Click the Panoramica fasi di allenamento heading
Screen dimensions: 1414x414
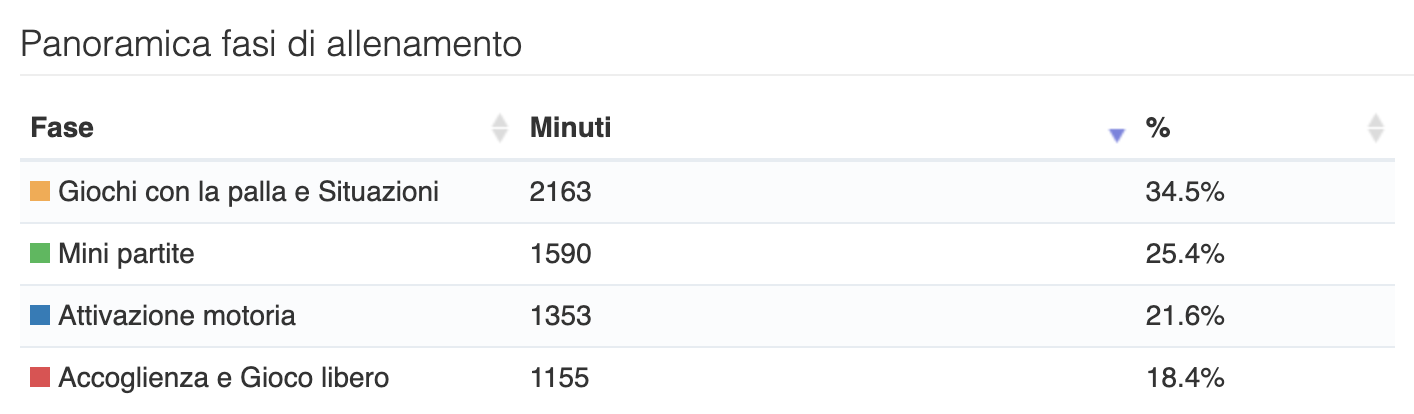(271, 45)
